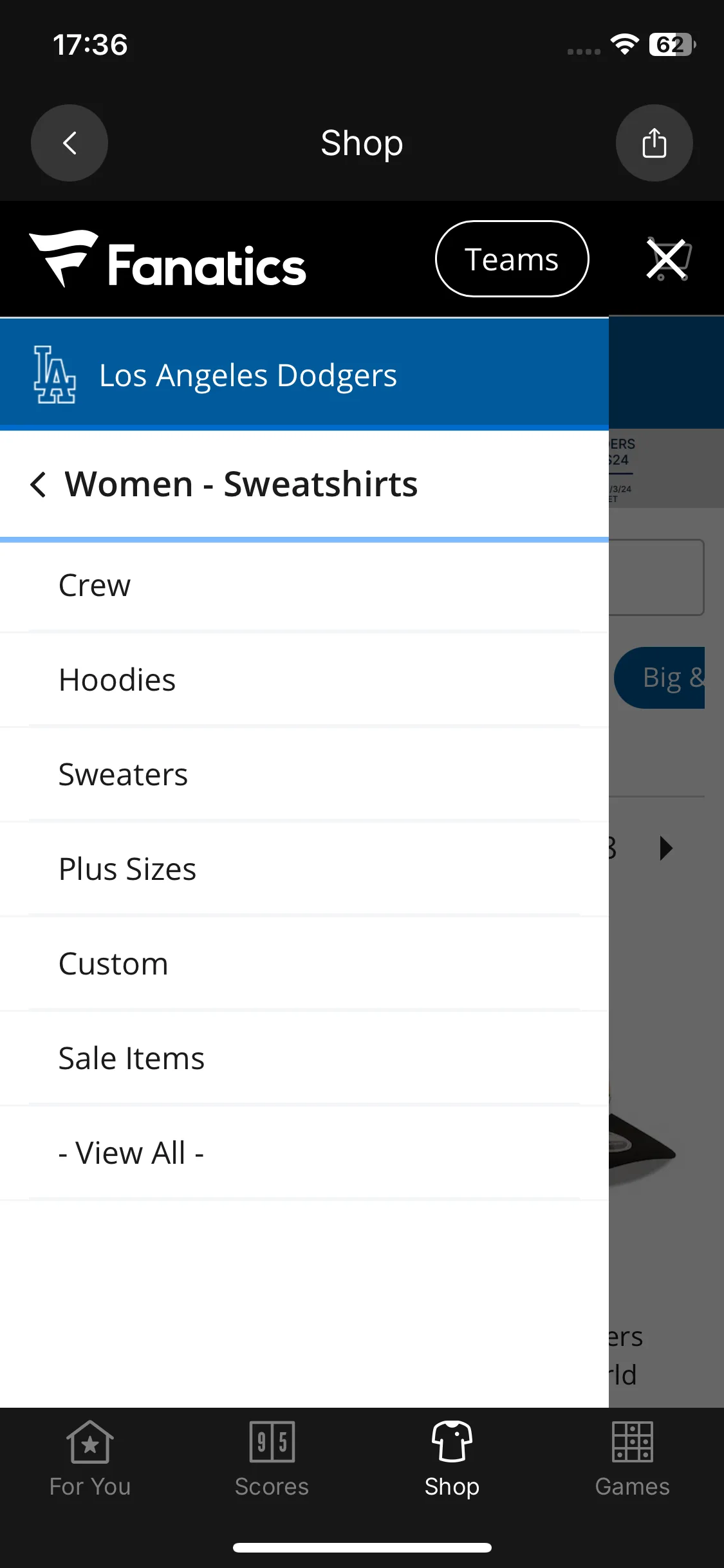Select the Crew category
This screenshot has width=724, height=1568.
coord(304,586)
